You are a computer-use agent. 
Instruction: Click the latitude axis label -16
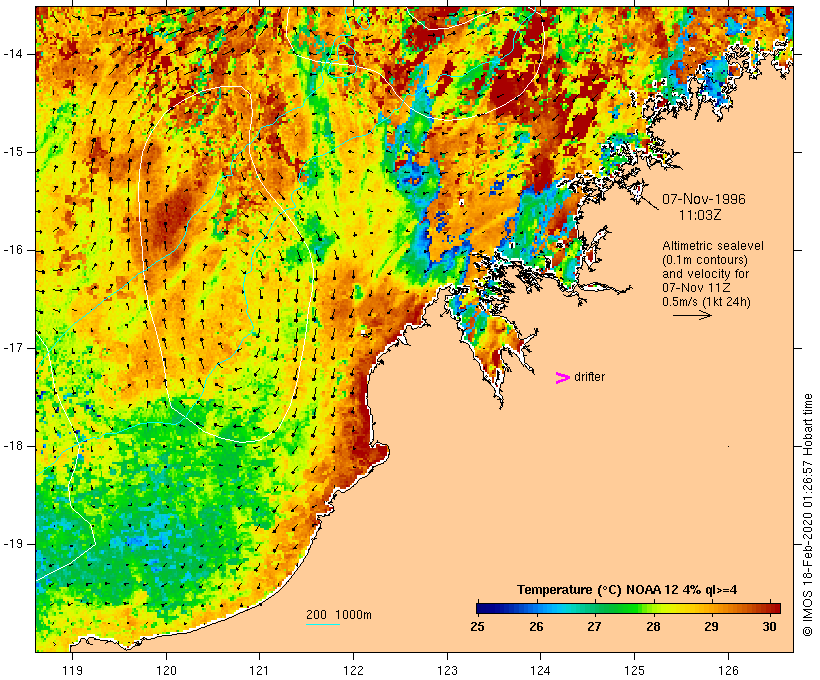point(13,250)
